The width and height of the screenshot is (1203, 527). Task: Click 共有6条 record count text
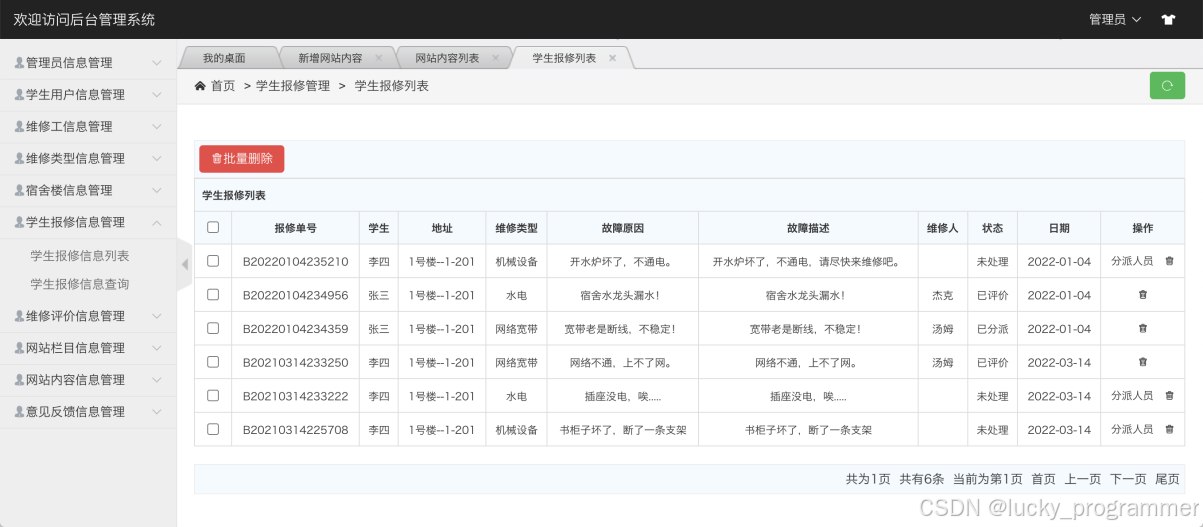coord(921,479)
